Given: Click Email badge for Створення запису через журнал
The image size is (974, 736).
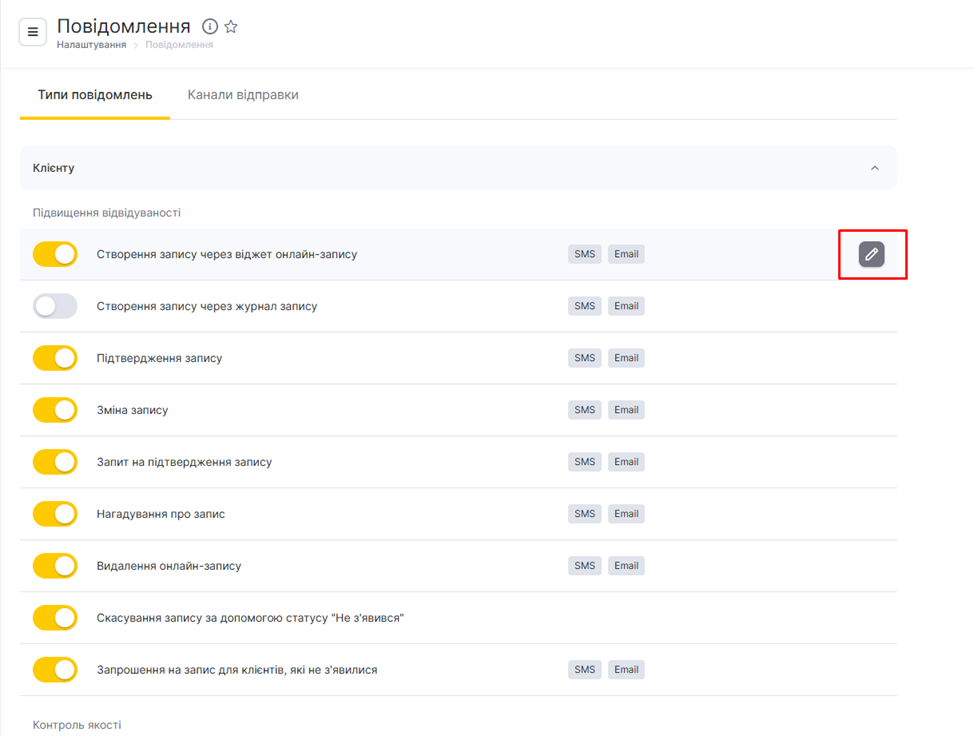Looking at the screenshot, I should coord(626,306).
